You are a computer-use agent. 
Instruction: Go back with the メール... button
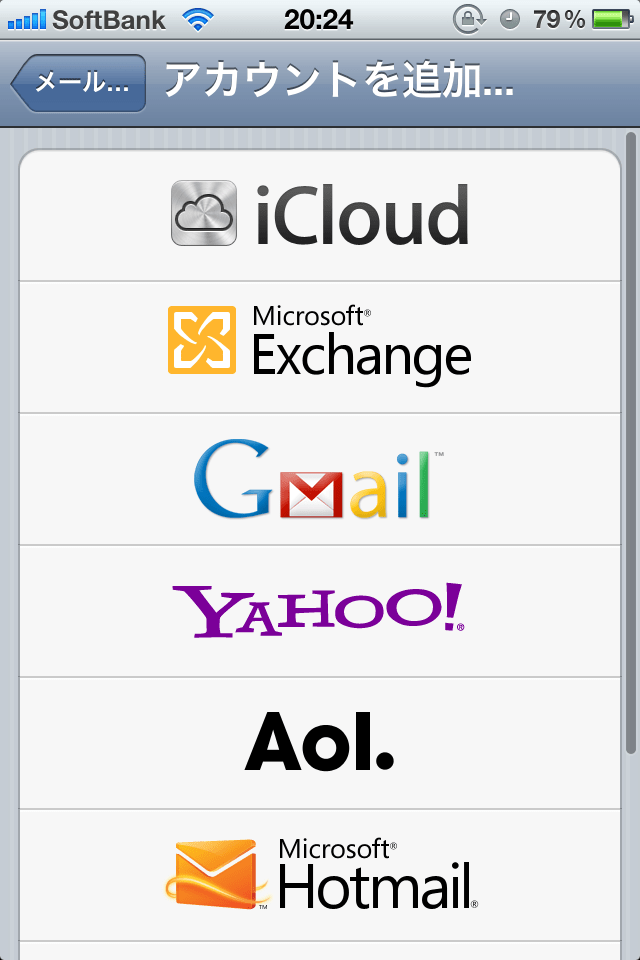[78, 83]
